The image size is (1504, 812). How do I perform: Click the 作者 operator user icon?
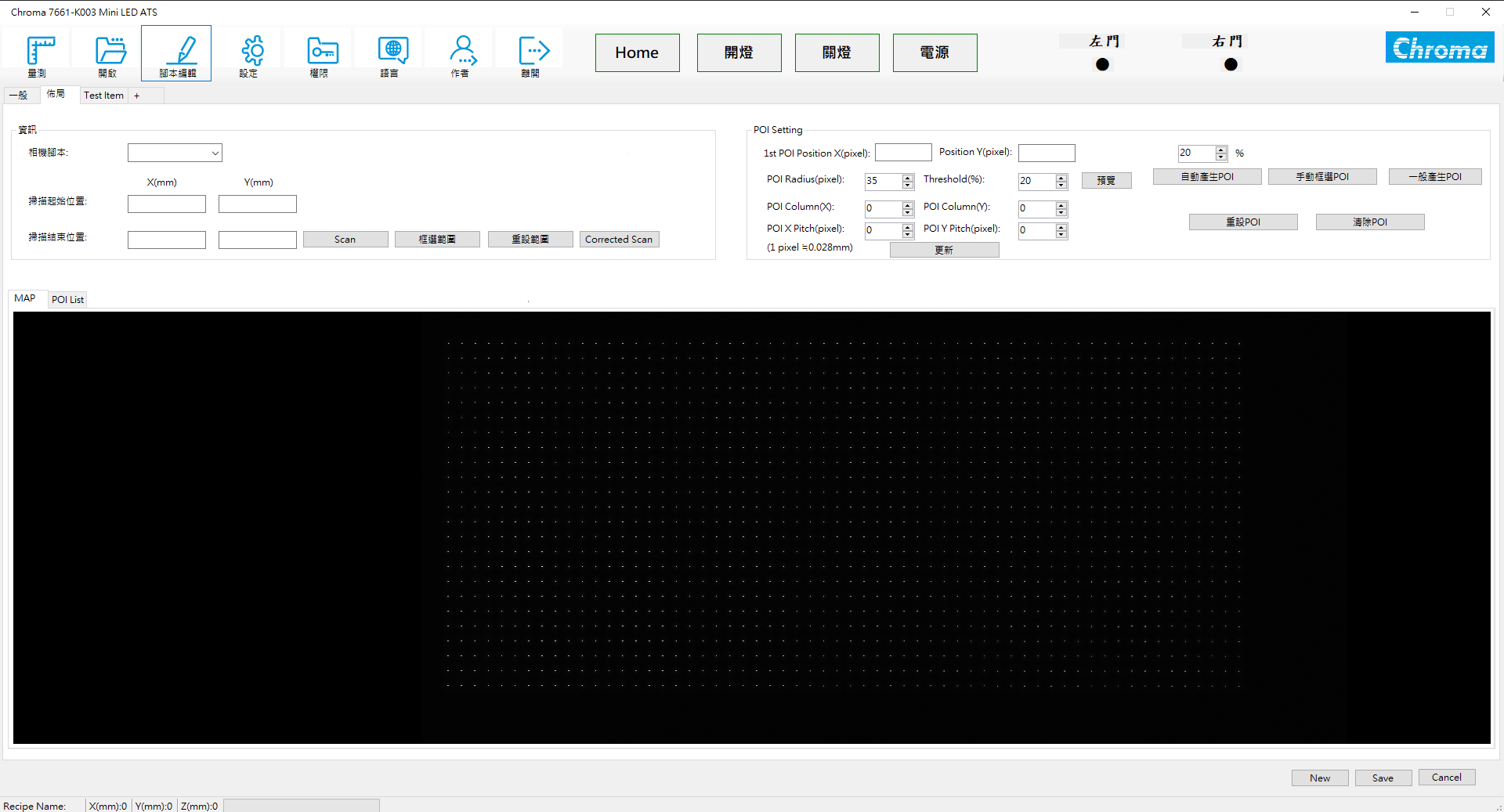click(460, 53)
